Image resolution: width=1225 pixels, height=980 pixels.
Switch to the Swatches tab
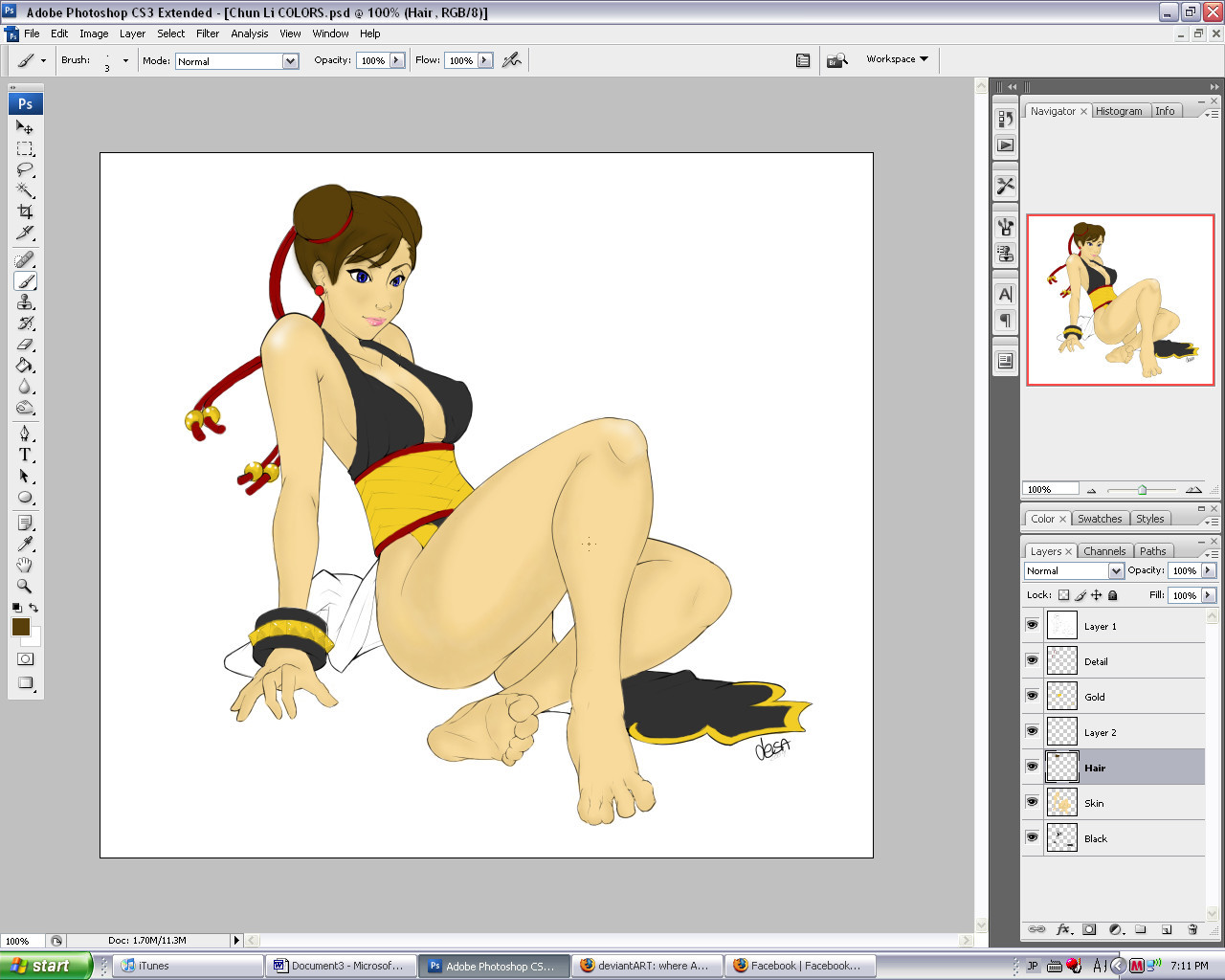pyautogui.click(x=1100, y=519)
